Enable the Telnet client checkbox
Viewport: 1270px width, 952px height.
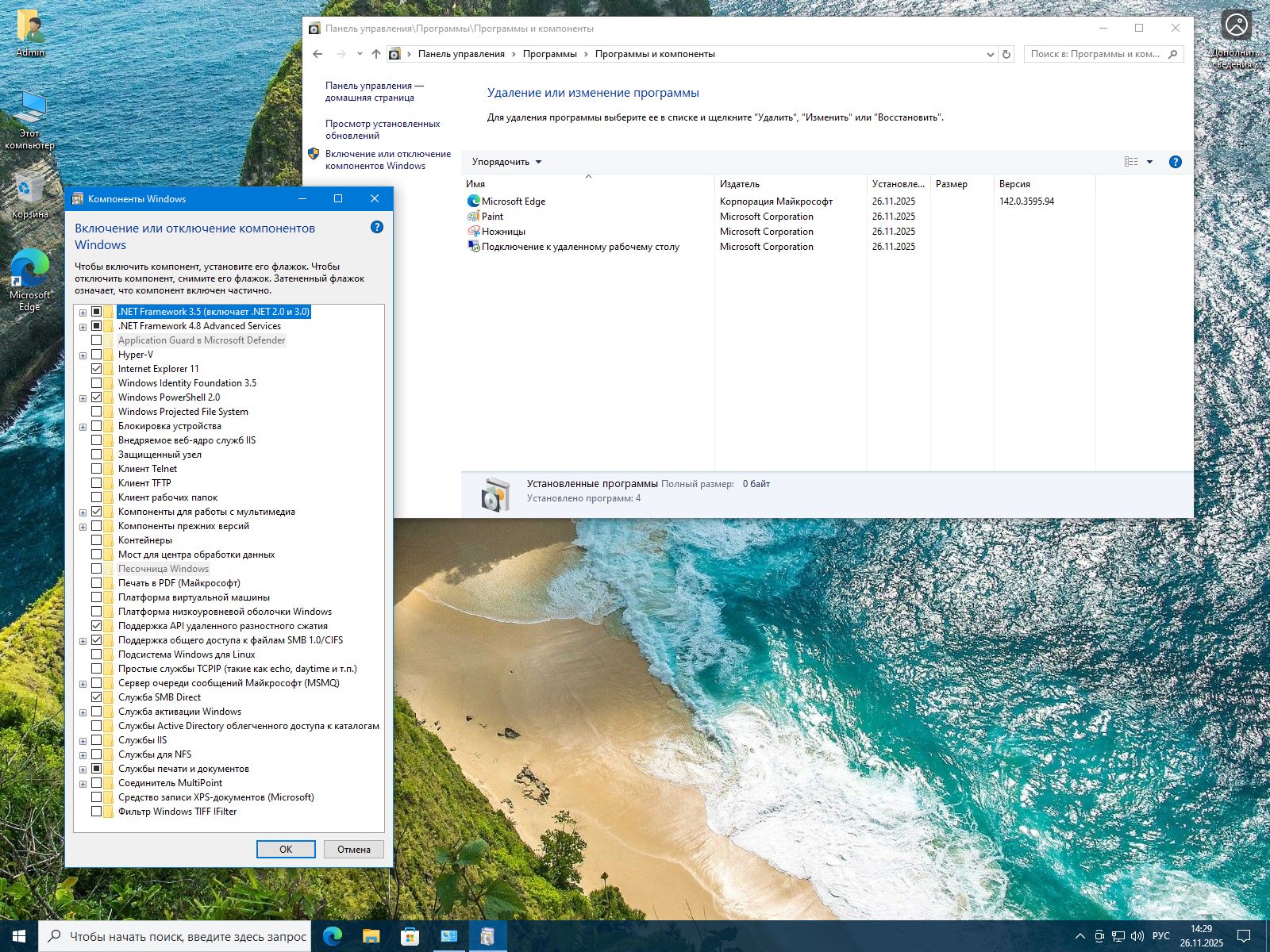click(97, 469)
